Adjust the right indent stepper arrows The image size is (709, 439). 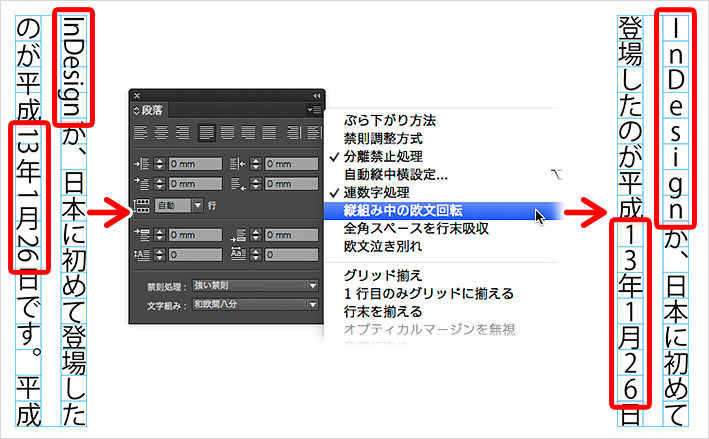255,163
